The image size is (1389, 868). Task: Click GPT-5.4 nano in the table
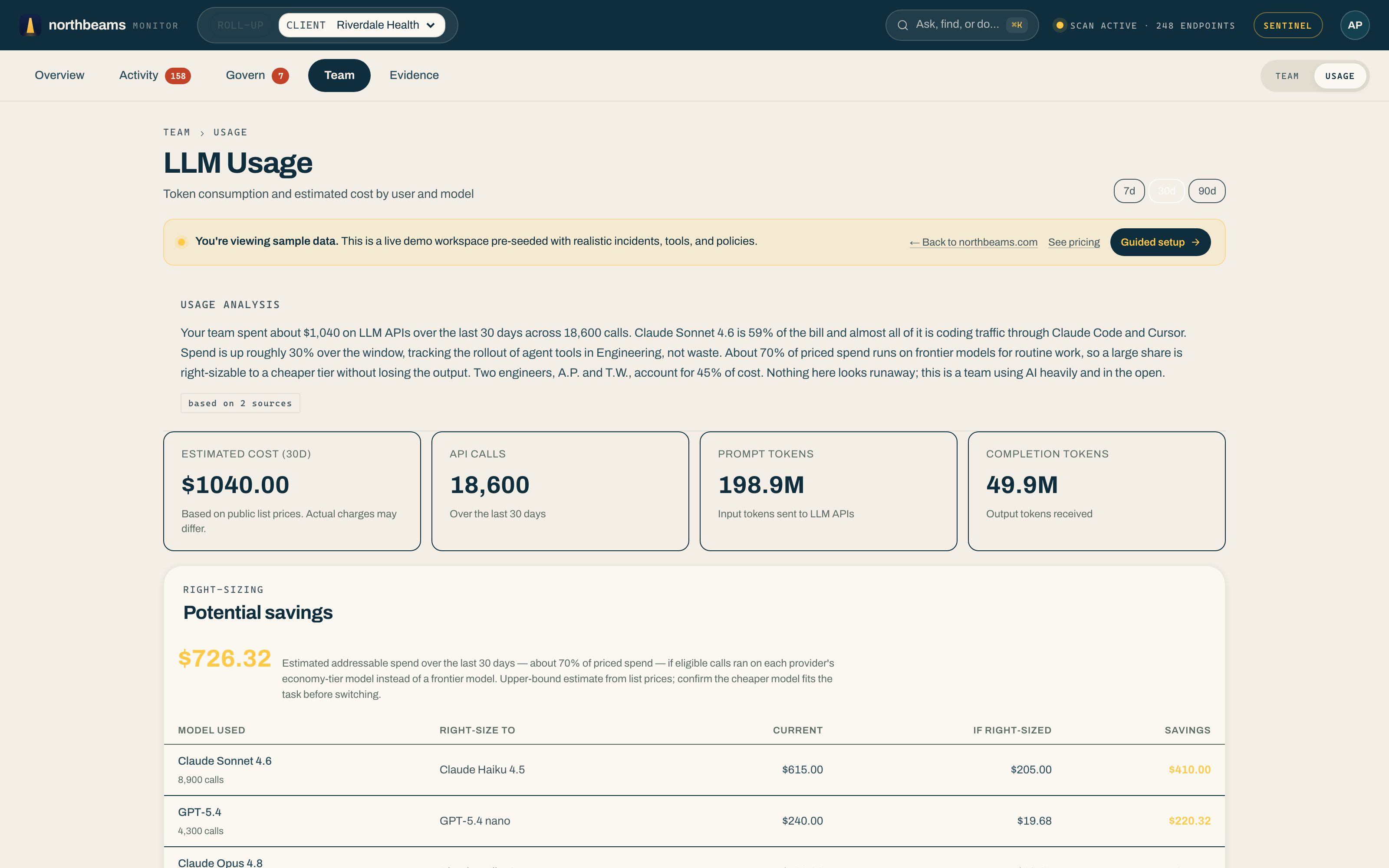[x=475, y=821]
